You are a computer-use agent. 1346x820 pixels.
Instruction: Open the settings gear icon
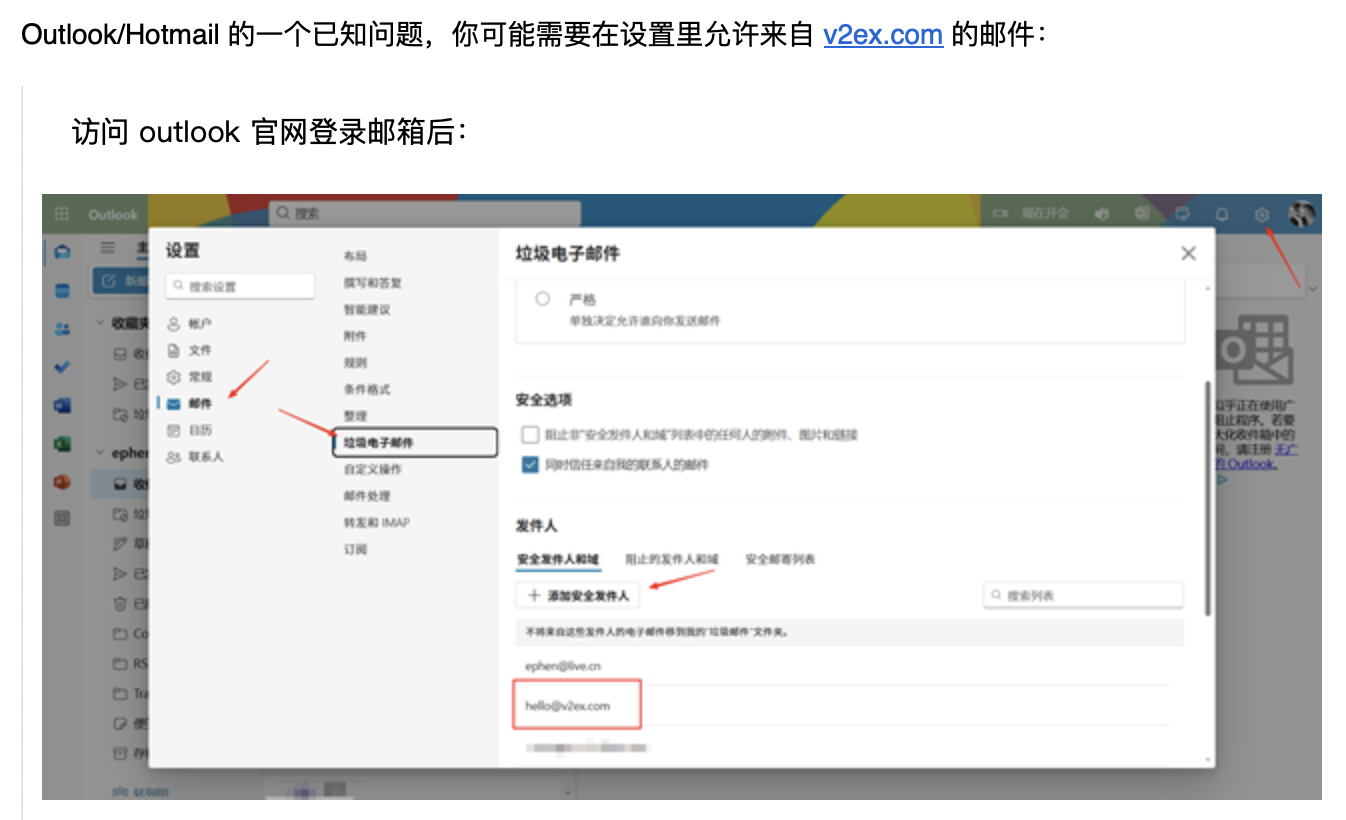click(x=1262, y=214)
